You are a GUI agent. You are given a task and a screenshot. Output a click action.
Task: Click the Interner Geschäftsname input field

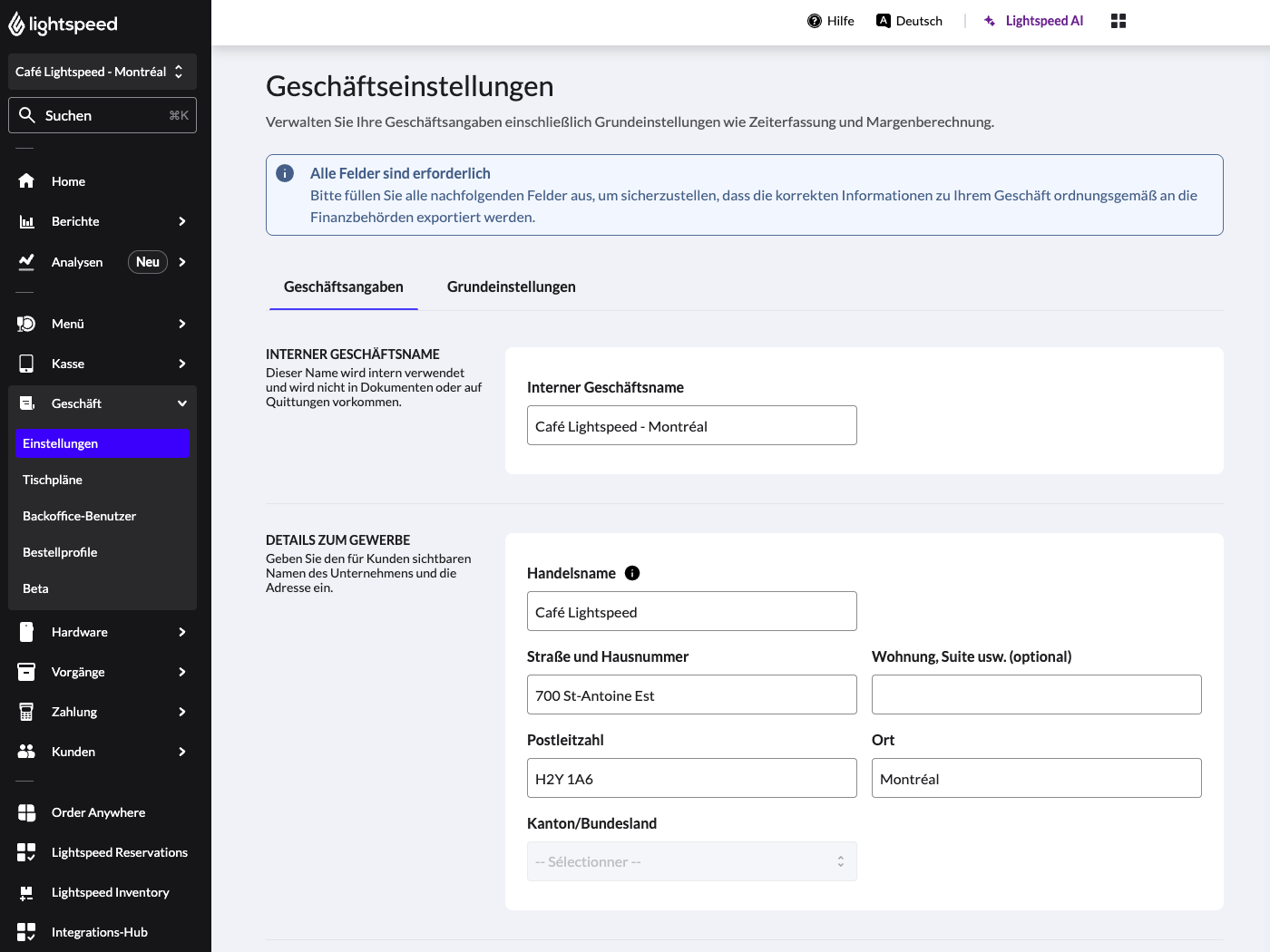coord(692,425)
